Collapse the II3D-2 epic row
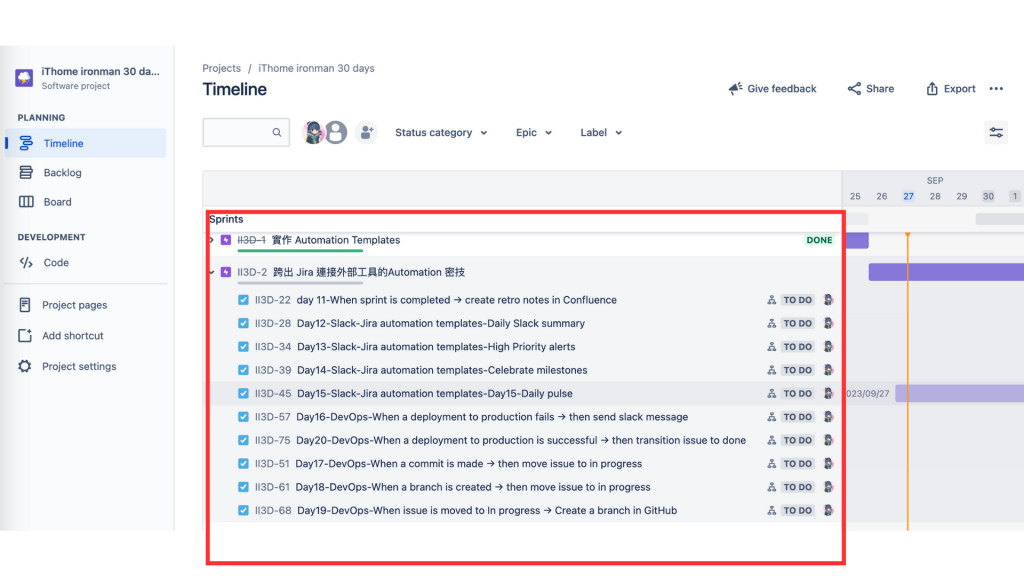Screen dimensions: 1024x576 pos(212,272)
